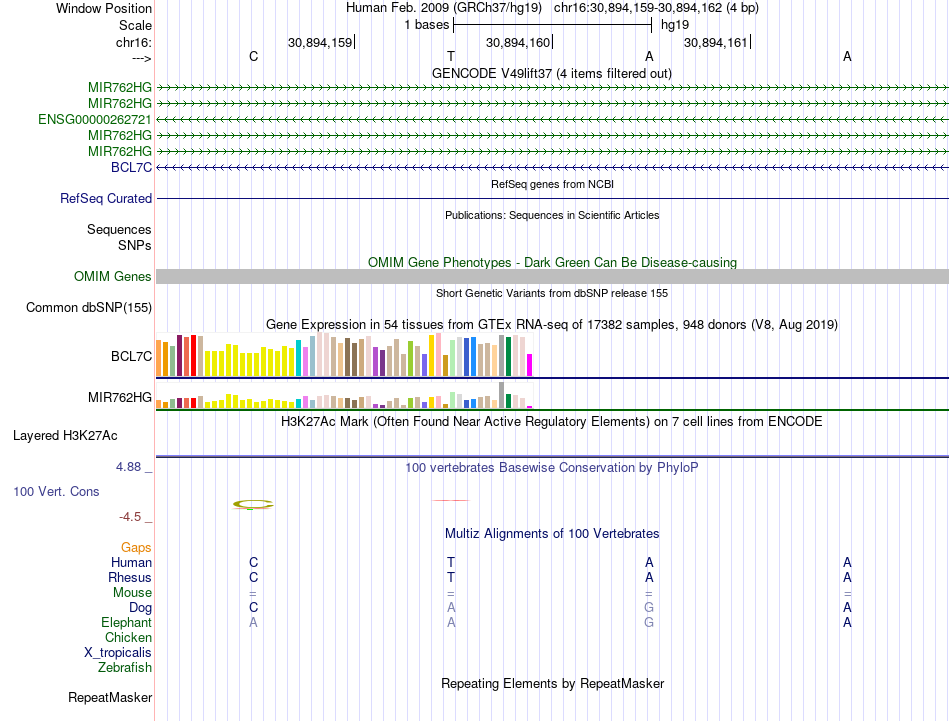Click base C in the Dog alignment row
Screen dimensions: 950x721
[x=253, y=607]
